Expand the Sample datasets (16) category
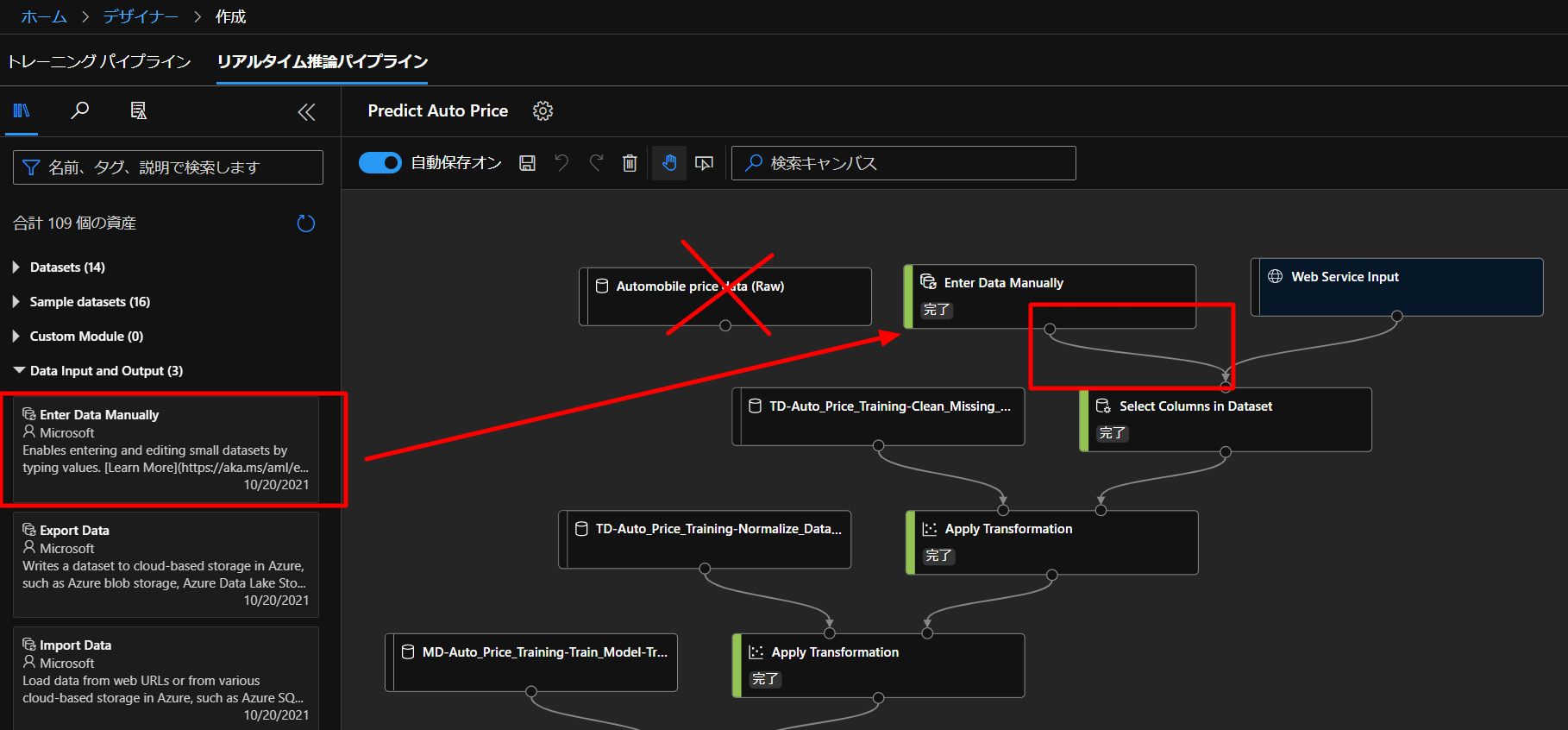 pyautogui.click(x=90, y=302)
